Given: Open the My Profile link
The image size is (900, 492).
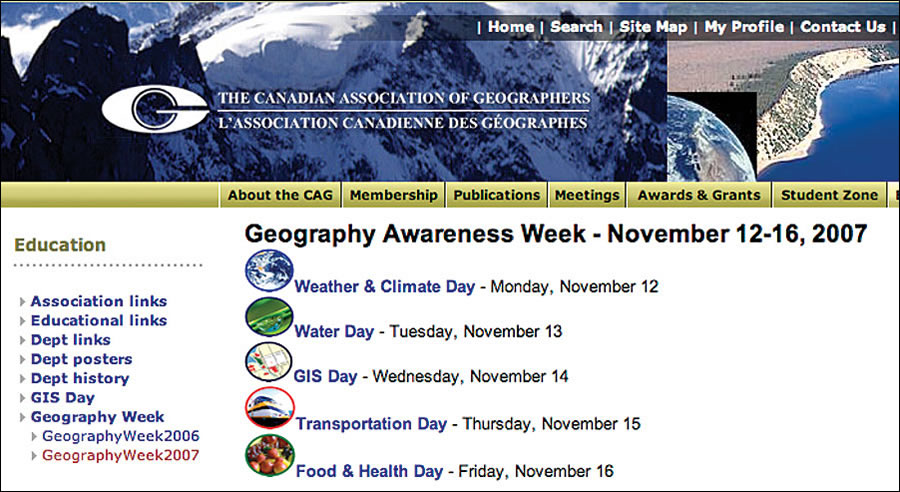Looking at the screenshot, I should 744,27.
